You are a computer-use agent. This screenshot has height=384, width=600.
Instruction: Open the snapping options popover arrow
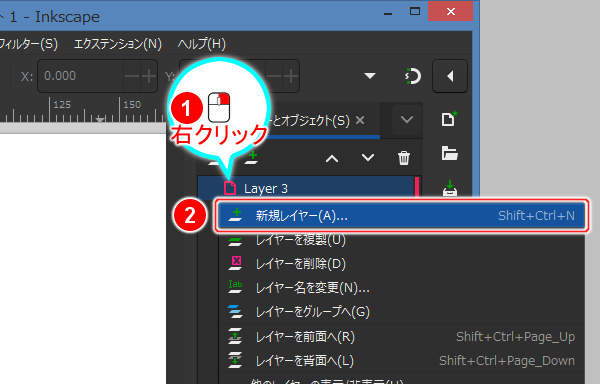coord(450,76)
